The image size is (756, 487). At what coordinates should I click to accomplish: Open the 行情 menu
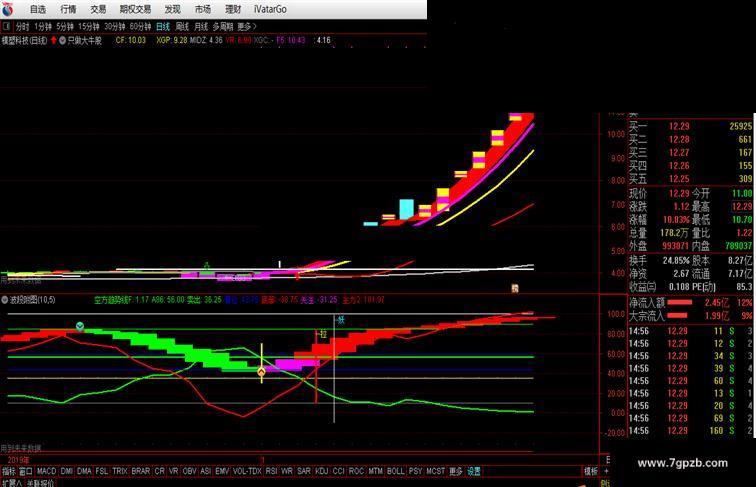click(x=68, y=9)
